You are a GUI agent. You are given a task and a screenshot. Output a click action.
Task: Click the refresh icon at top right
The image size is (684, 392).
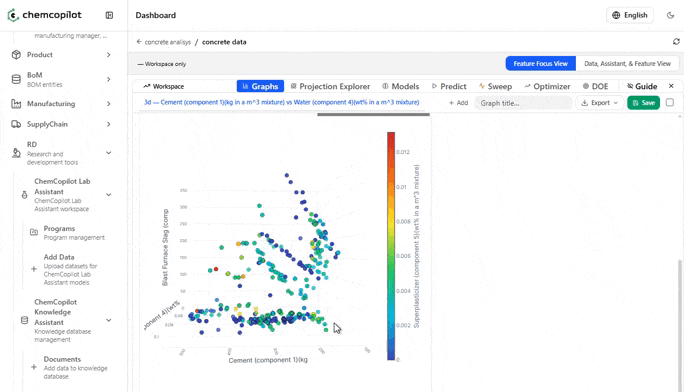point(676,41)
